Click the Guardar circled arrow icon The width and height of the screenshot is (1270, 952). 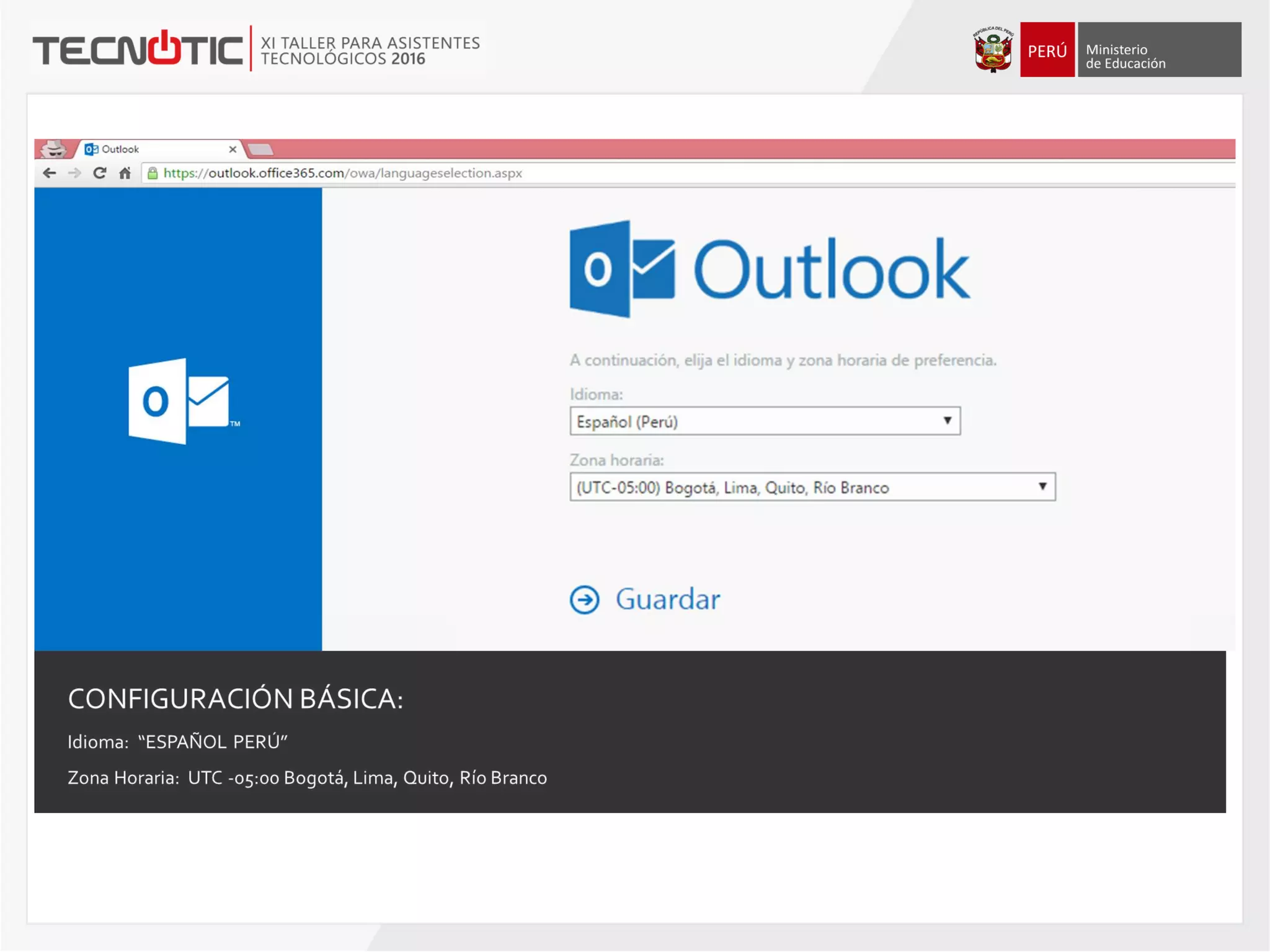tap(584, 599)
